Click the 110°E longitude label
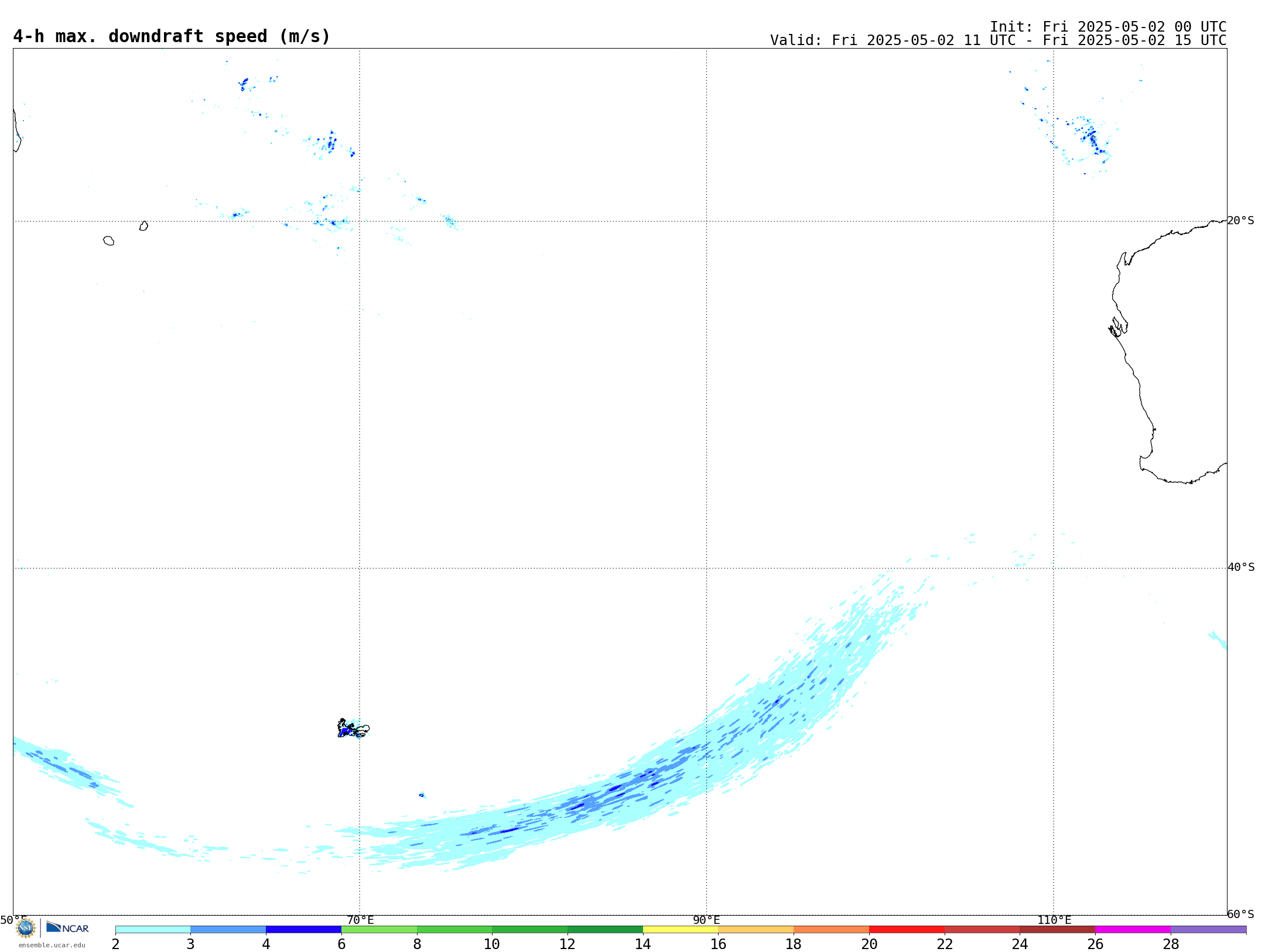The width and height of the screenshot is (1265, 952). (x=1054, y=920)
